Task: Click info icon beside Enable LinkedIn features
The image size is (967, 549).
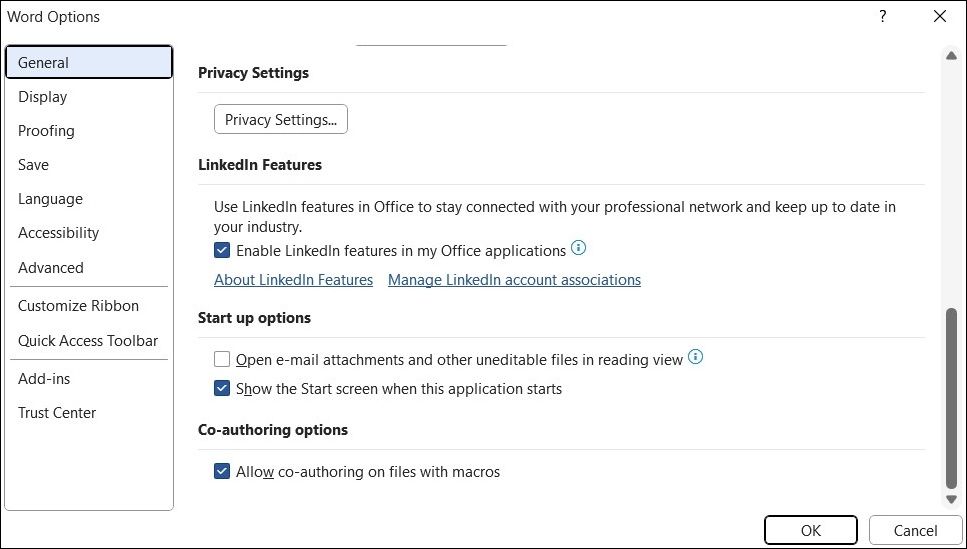Action: click(x=578, y=249)
